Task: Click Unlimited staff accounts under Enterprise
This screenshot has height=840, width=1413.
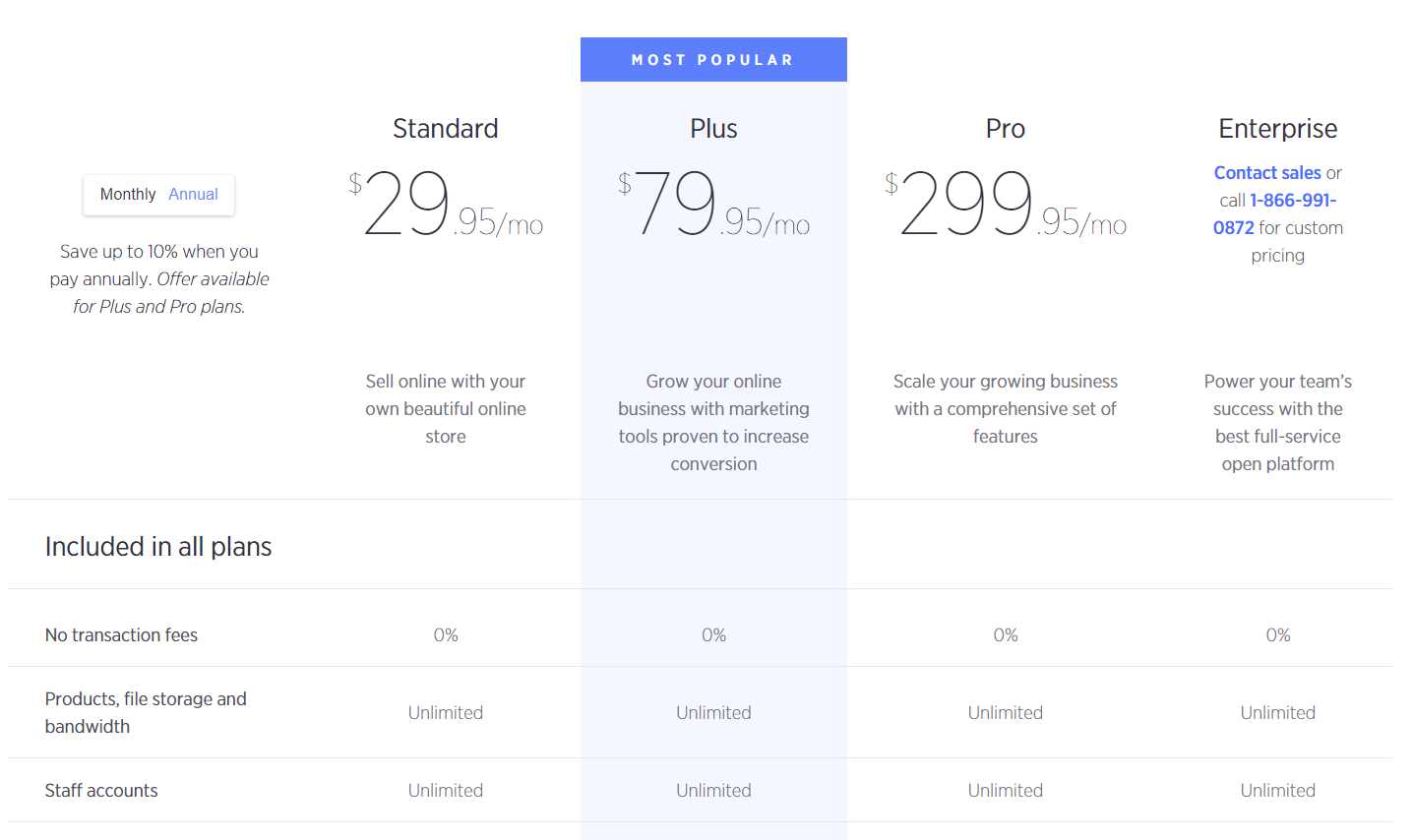Action: click(1277, 791)
